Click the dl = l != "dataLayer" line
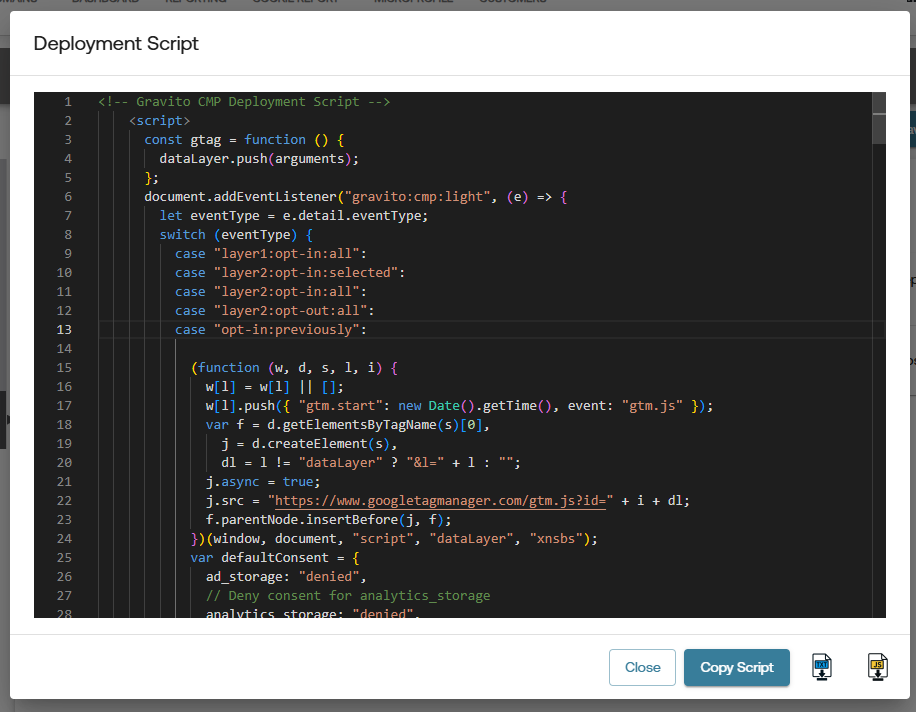The image size is (916, 712). coord(370,463)
